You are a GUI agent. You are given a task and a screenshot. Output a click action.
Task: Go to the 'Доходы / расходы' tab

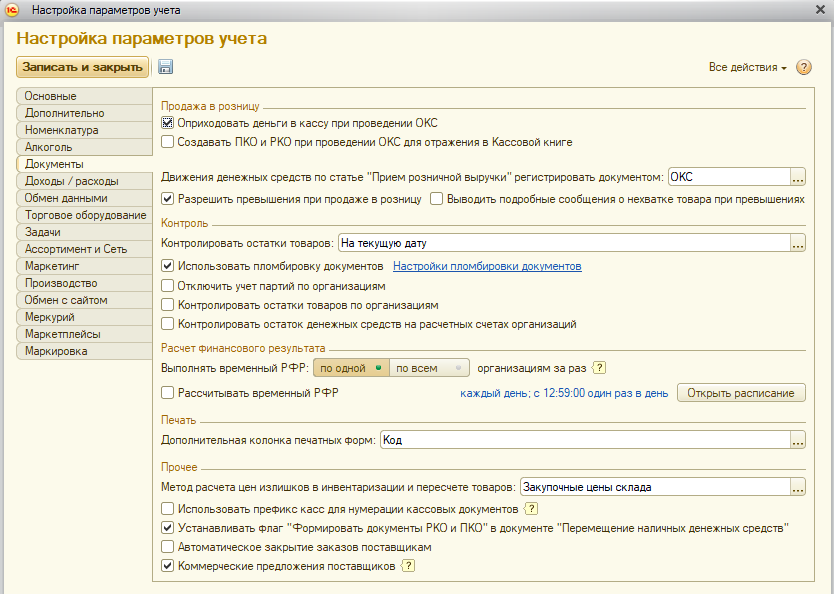(84, 181)
